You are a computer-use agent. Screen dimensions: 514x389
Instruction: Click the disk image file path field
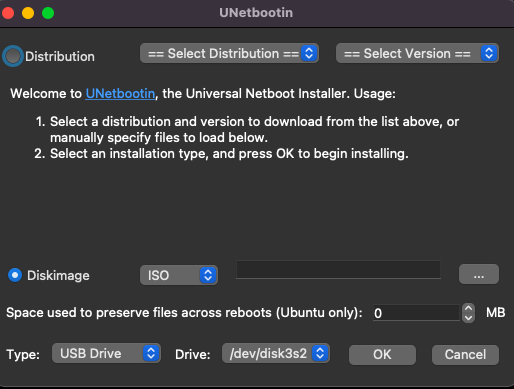pyautogui.click(x=338, y=269)
